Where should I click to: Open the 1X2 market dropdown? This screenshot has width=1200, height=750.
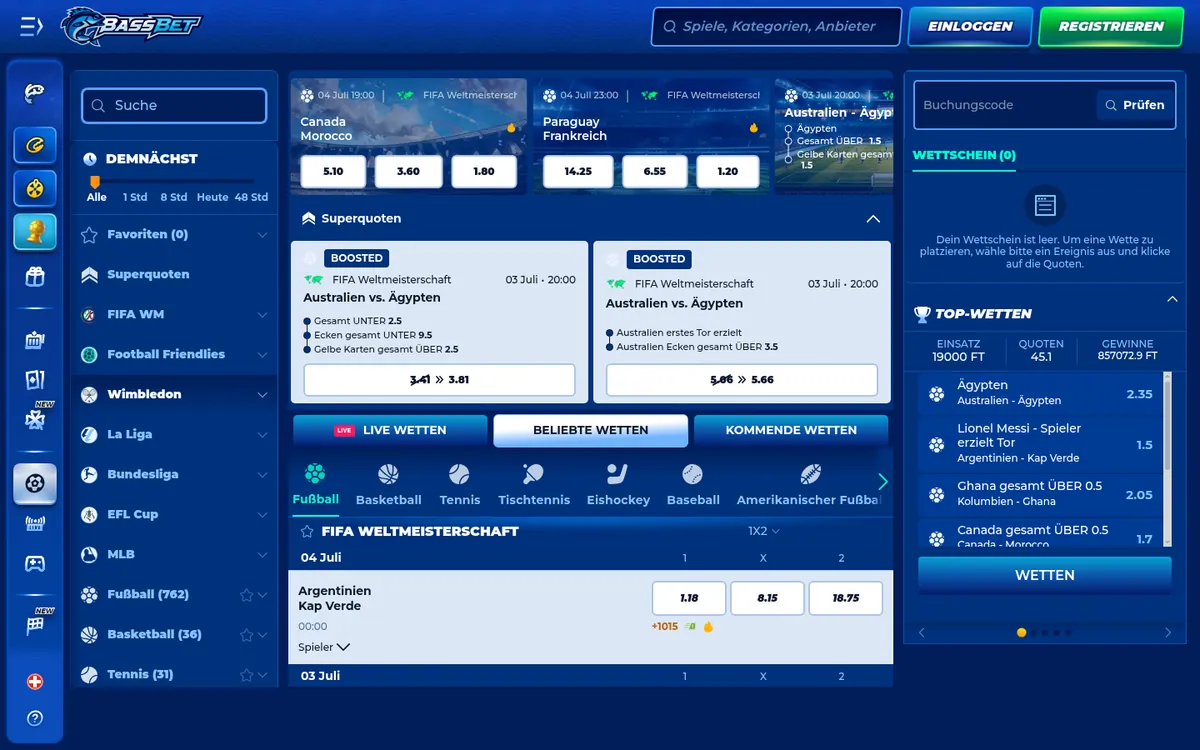point(764,531)
